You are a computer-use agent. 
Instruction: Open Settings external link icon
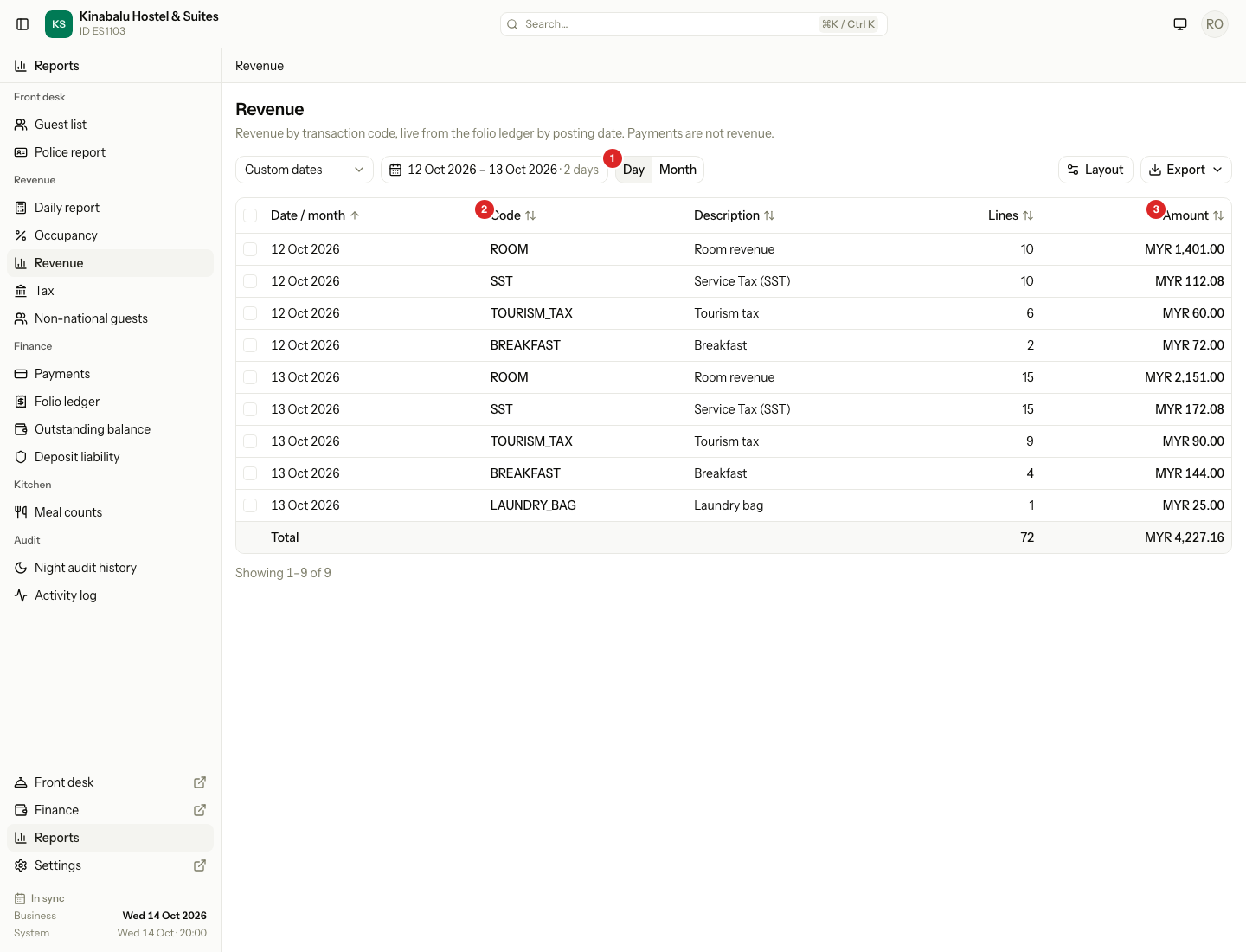pos(200,865)
